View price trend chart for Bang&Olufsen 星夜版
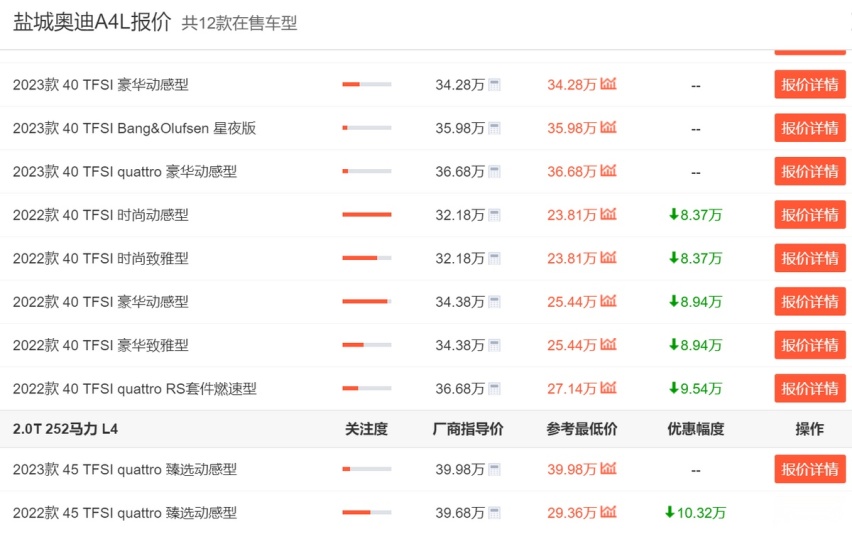Image resolution: width=852 pixels, height=539 pixels. 609,127
